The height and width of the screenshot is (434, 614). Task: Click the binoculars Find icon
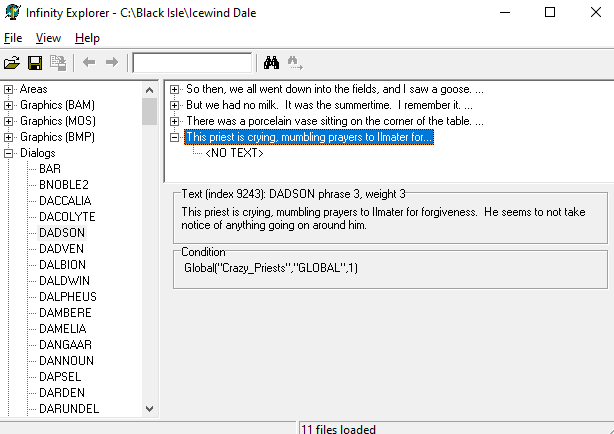pos(271,63)
